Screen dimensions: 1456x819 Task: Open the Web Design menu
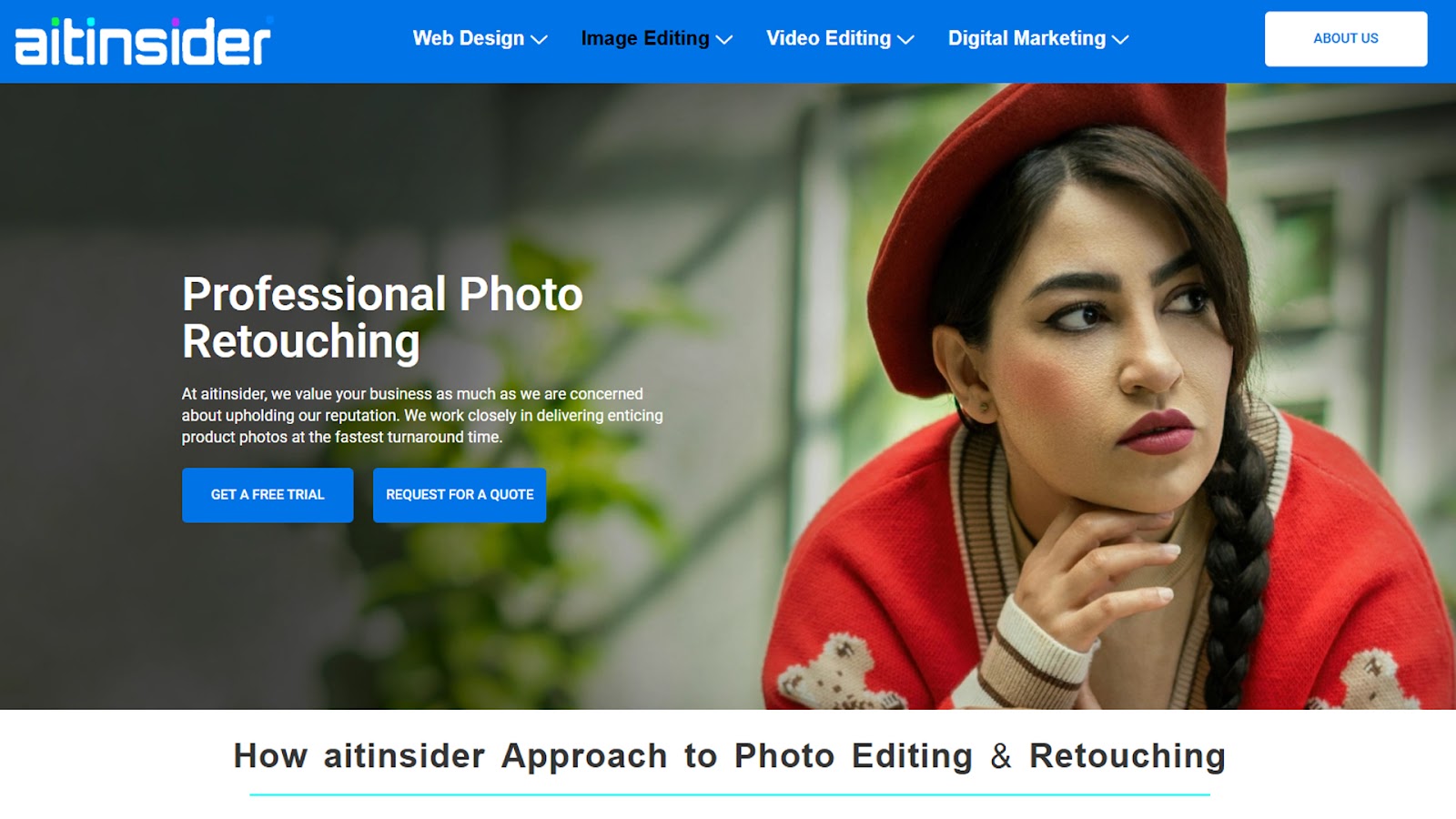[x=469, y=38]
